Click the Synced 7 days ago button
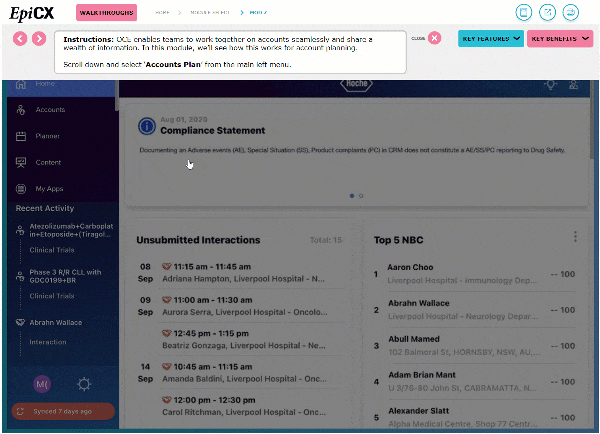 point(63,411)
